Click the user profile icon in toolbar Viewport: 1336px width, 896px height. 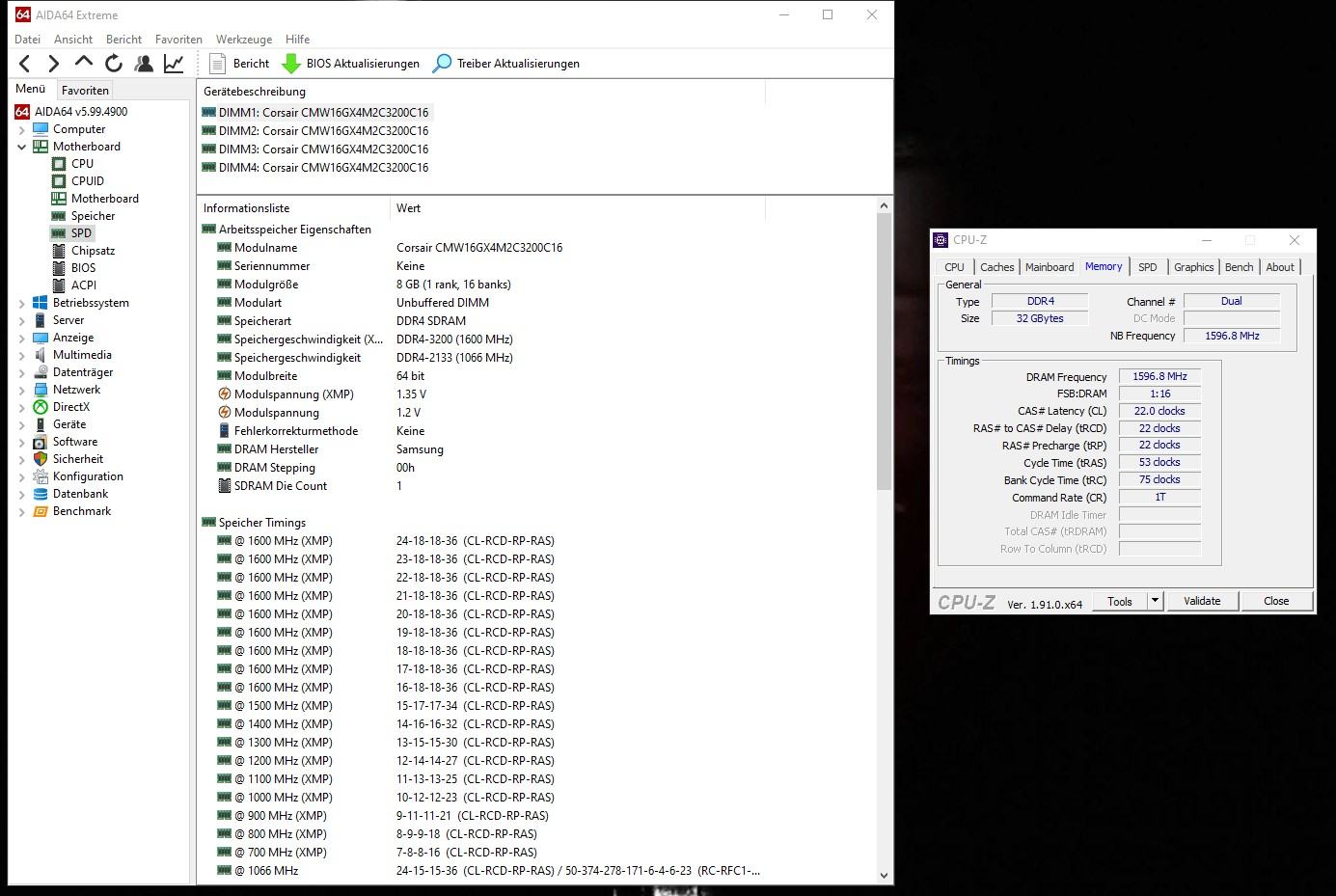[x=144, y=64]
